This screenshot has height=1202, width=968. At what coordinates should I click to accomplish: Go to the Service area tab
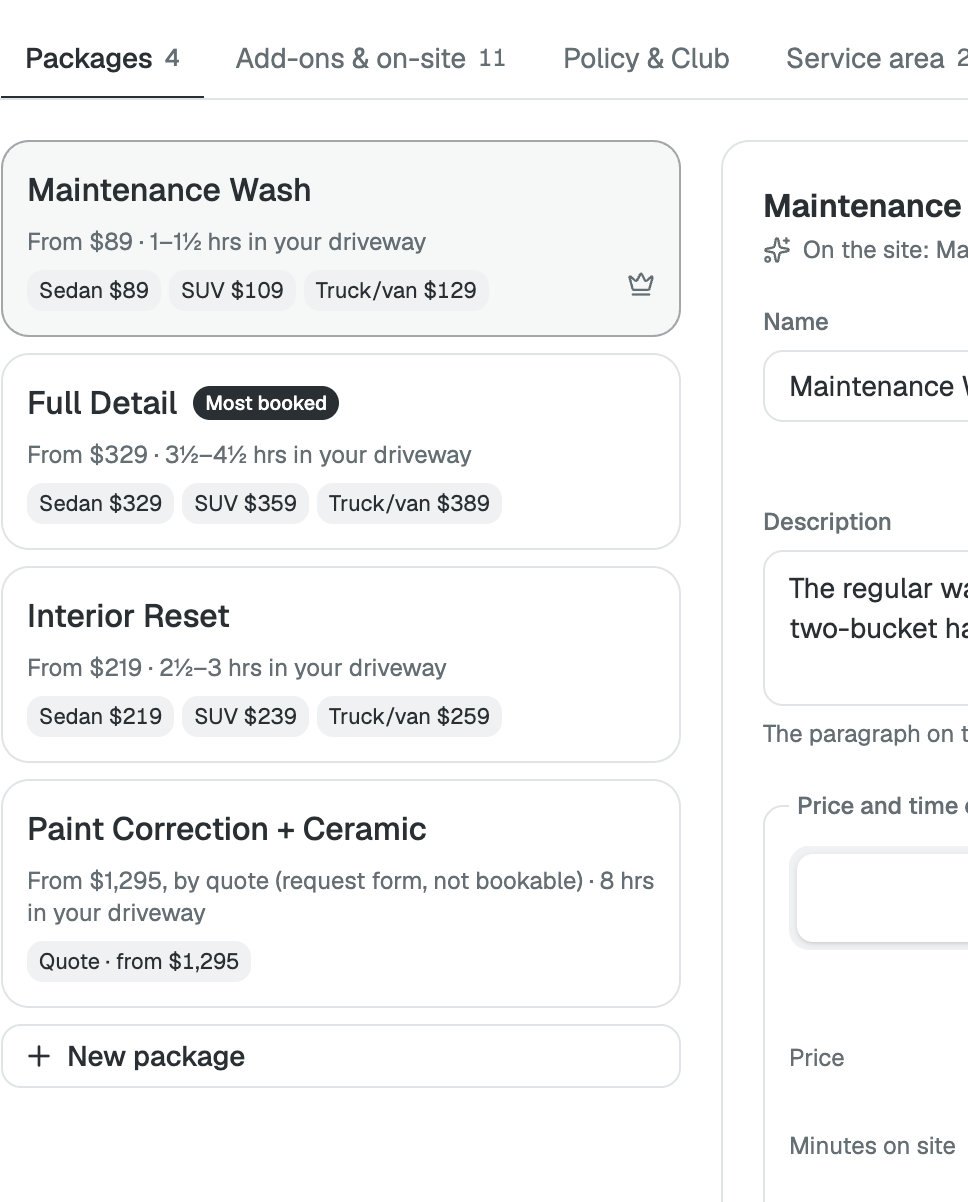(876, 59)
